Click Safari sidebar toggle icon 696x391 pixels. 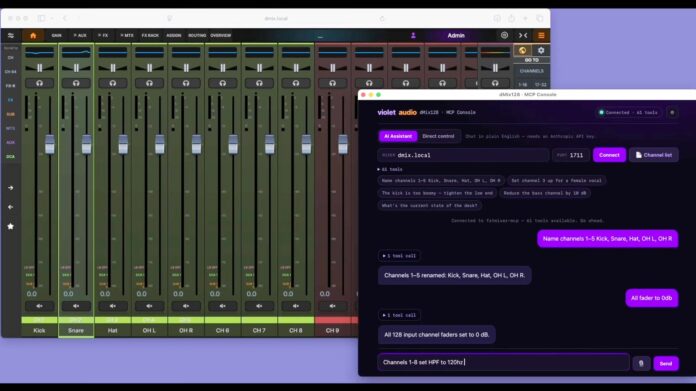41,18
